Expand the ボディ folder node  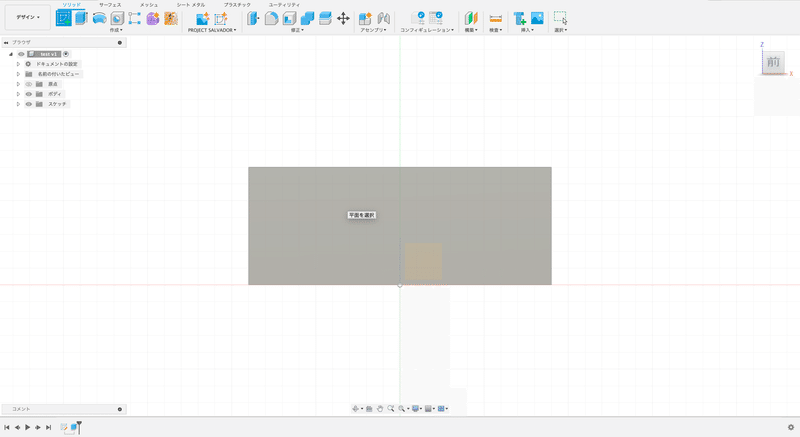point(18,94)
